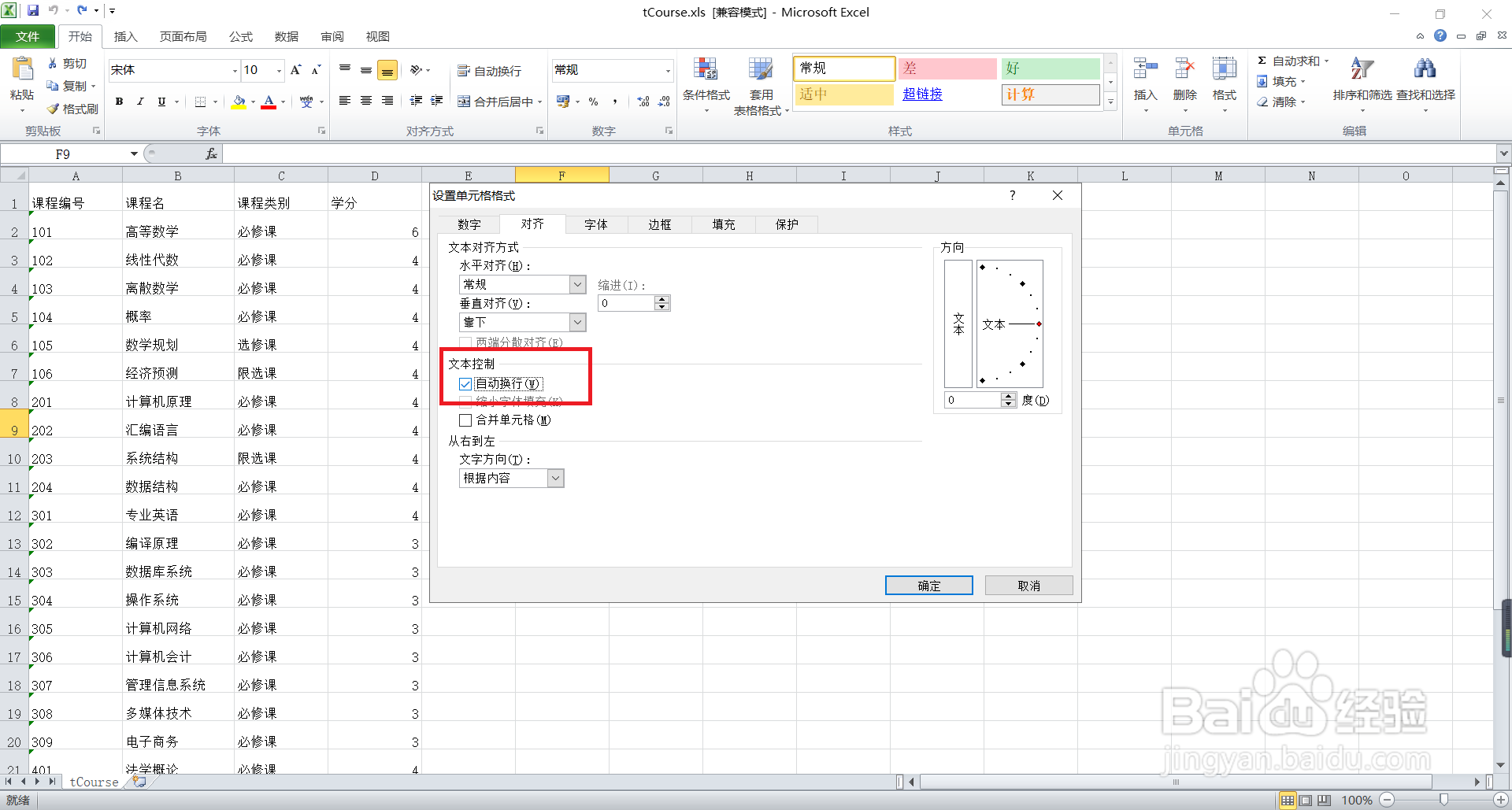Open the font name 宋体 dropdown

(235, 71)
